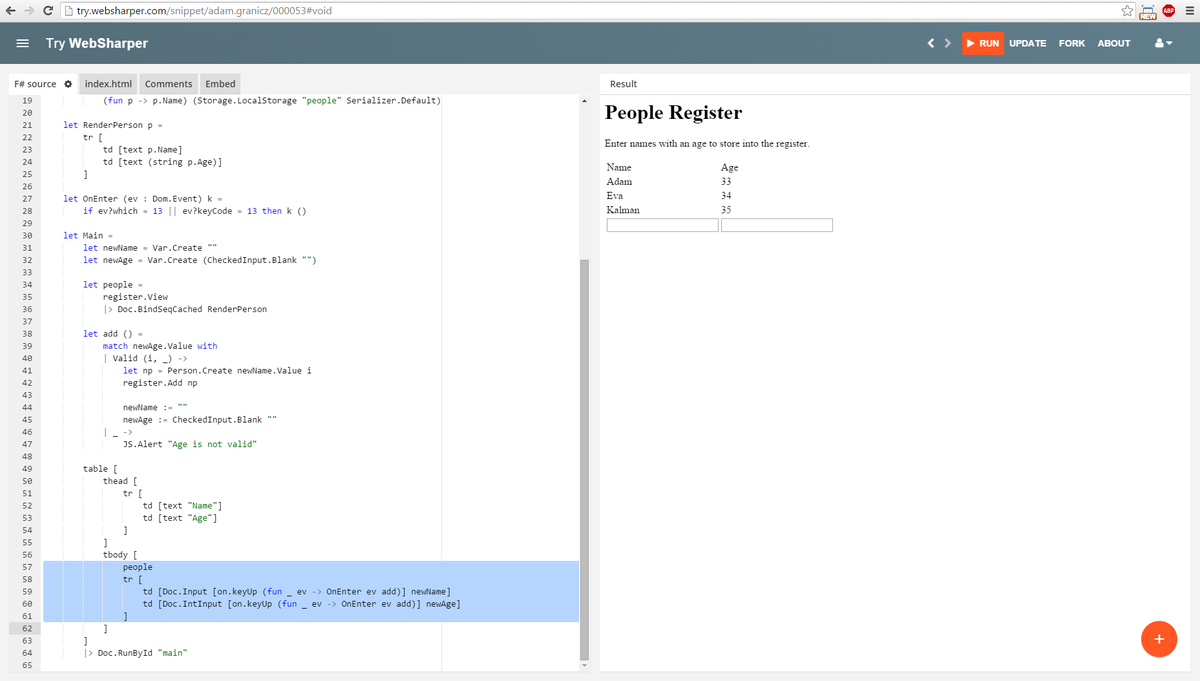Click line number 30 in the gutter
This screenshot has height=681, width=1200.
click(x=26, y=235)
